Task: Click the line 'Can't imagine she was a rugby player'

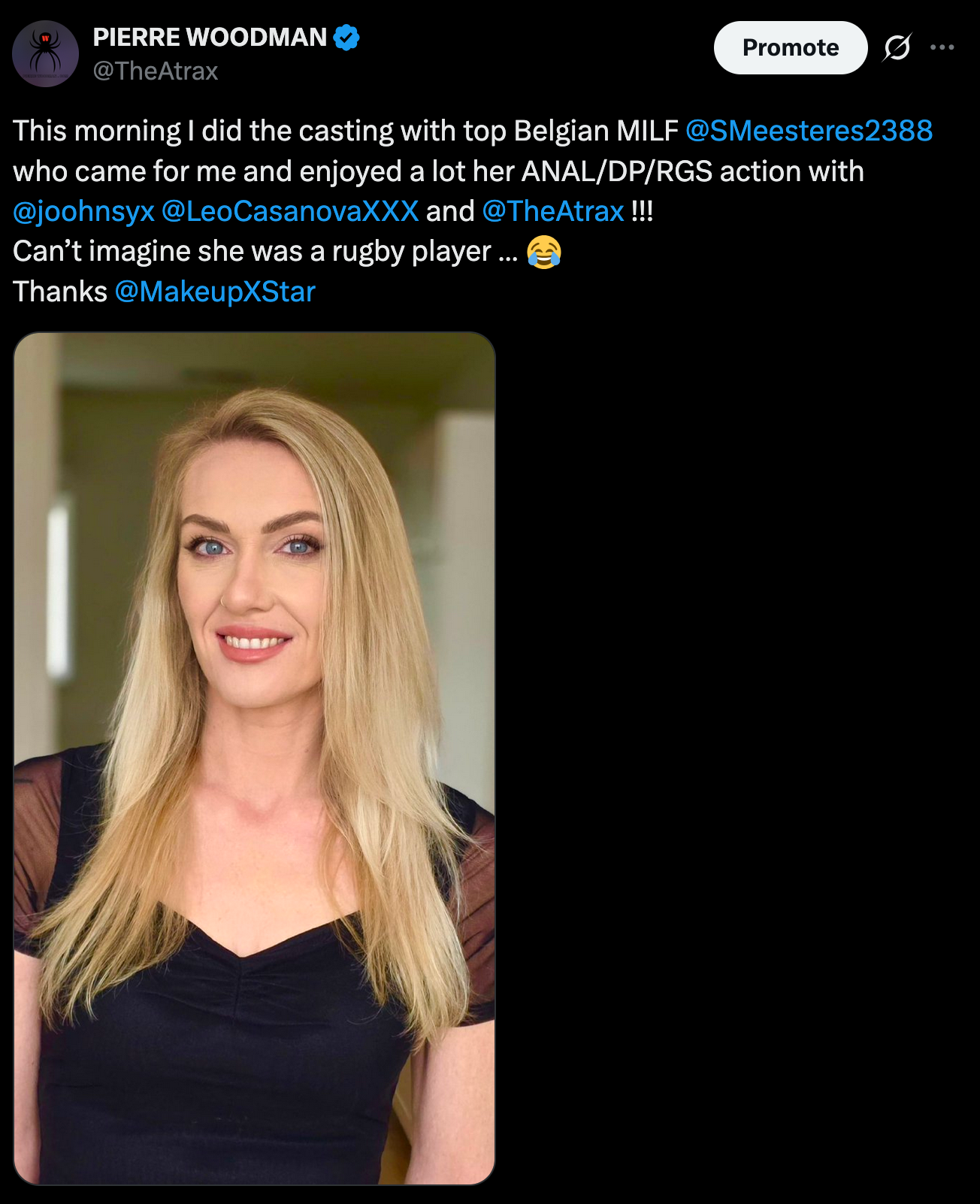Action: (265, 252)
